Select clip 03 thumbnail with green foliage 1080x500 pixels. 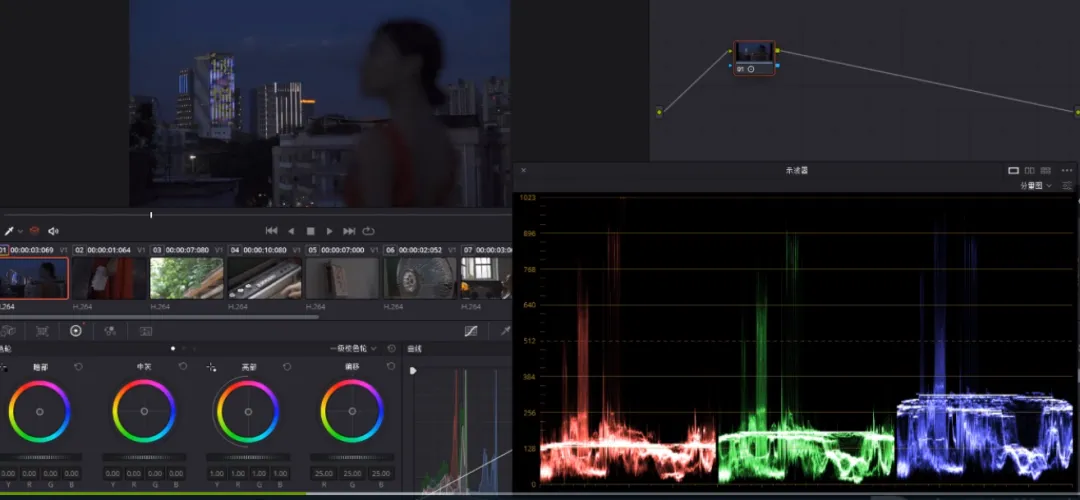(186, 278)
